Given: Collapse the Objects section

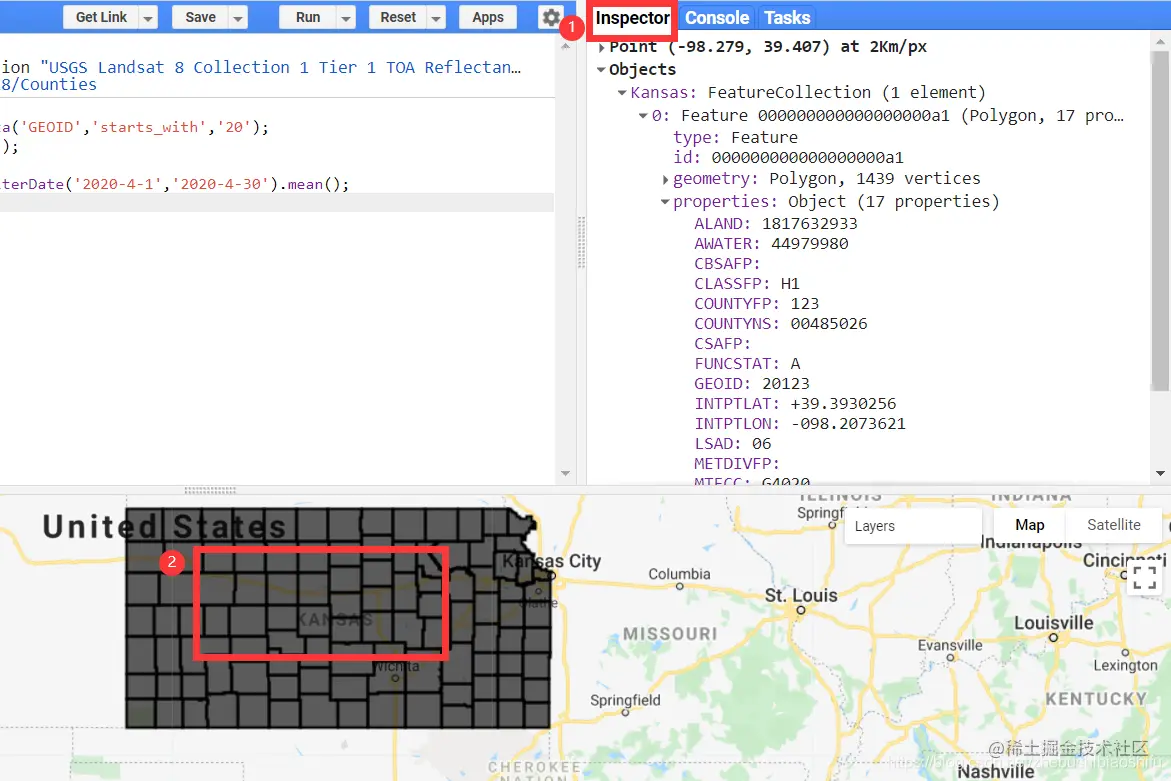Looking at the screenshot, I should click(x=601, y=69).
